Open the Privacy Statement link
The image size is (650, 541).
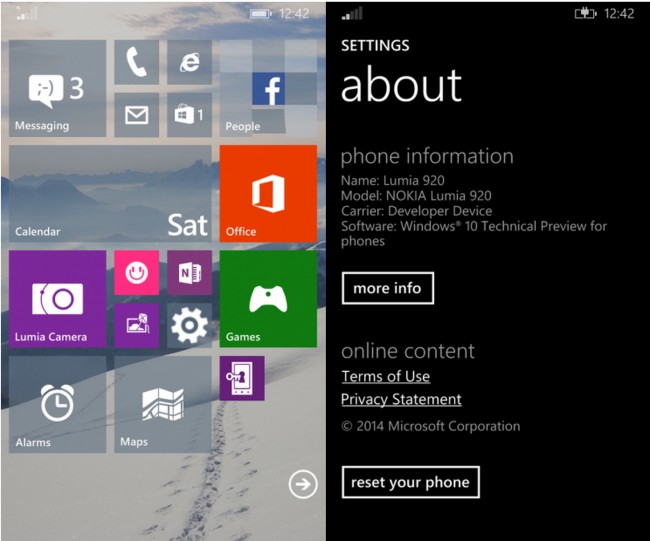pos(401,399)
